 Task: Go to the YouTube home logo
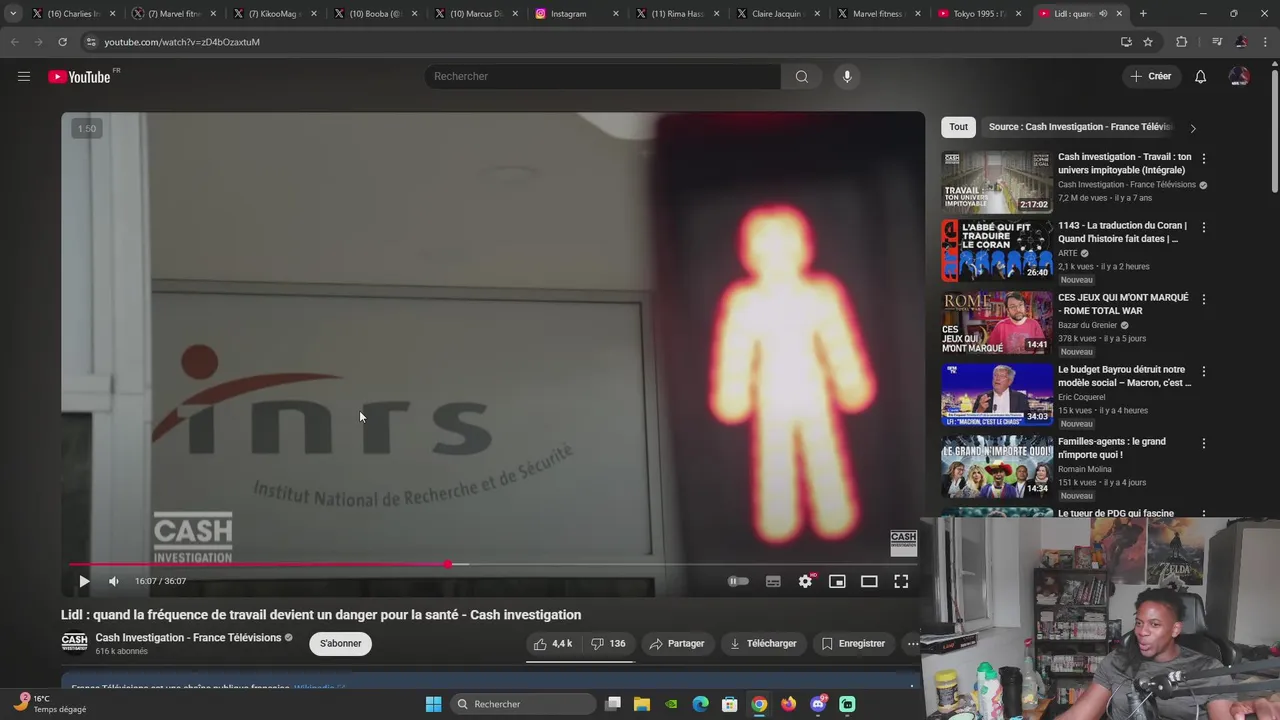point(79,77)
